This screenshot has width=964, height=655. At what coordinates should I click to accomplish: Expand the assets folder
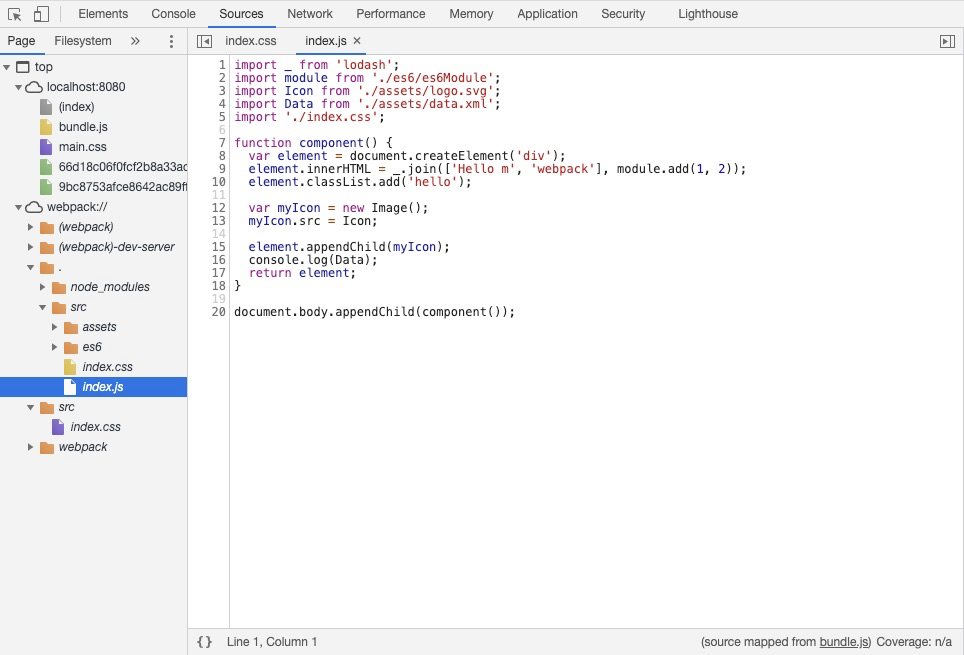[54, 327]
